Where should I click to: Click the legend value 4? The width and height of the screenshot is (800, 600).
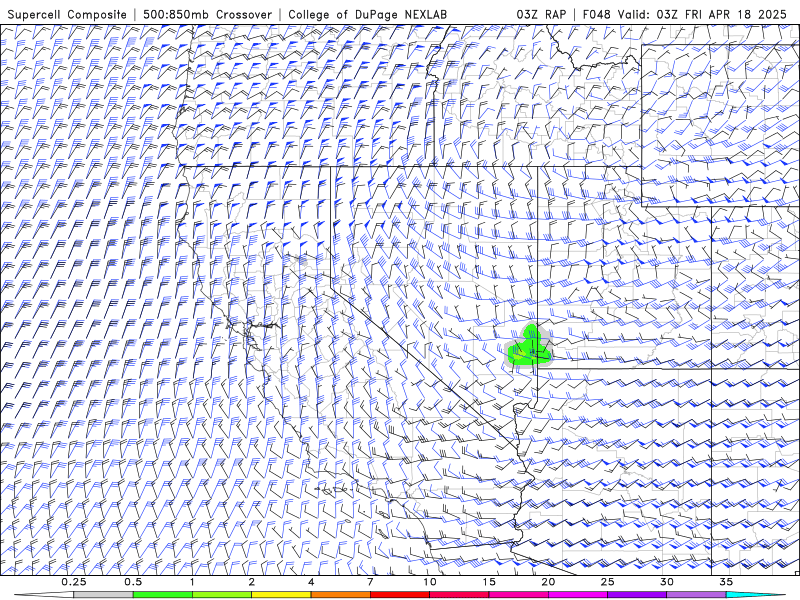[311, 582]
